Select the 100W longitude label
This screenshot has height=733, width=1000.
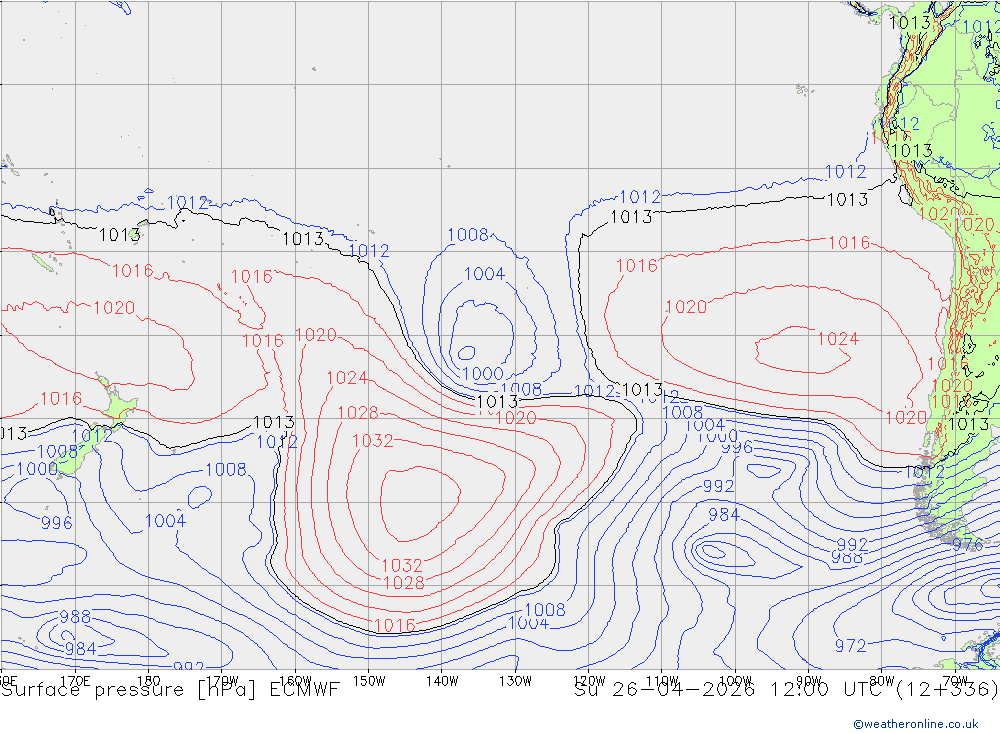(x=735, y=681)
